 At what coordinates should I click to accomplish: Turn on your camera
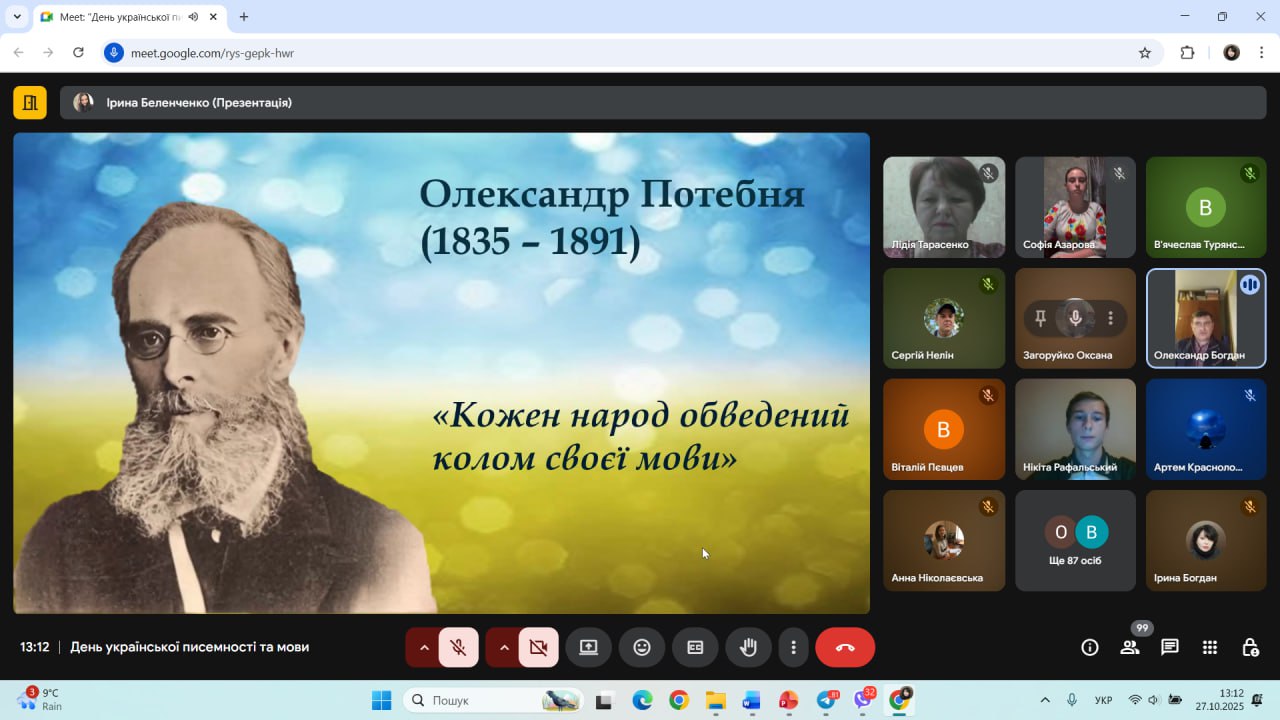point(538,647)
